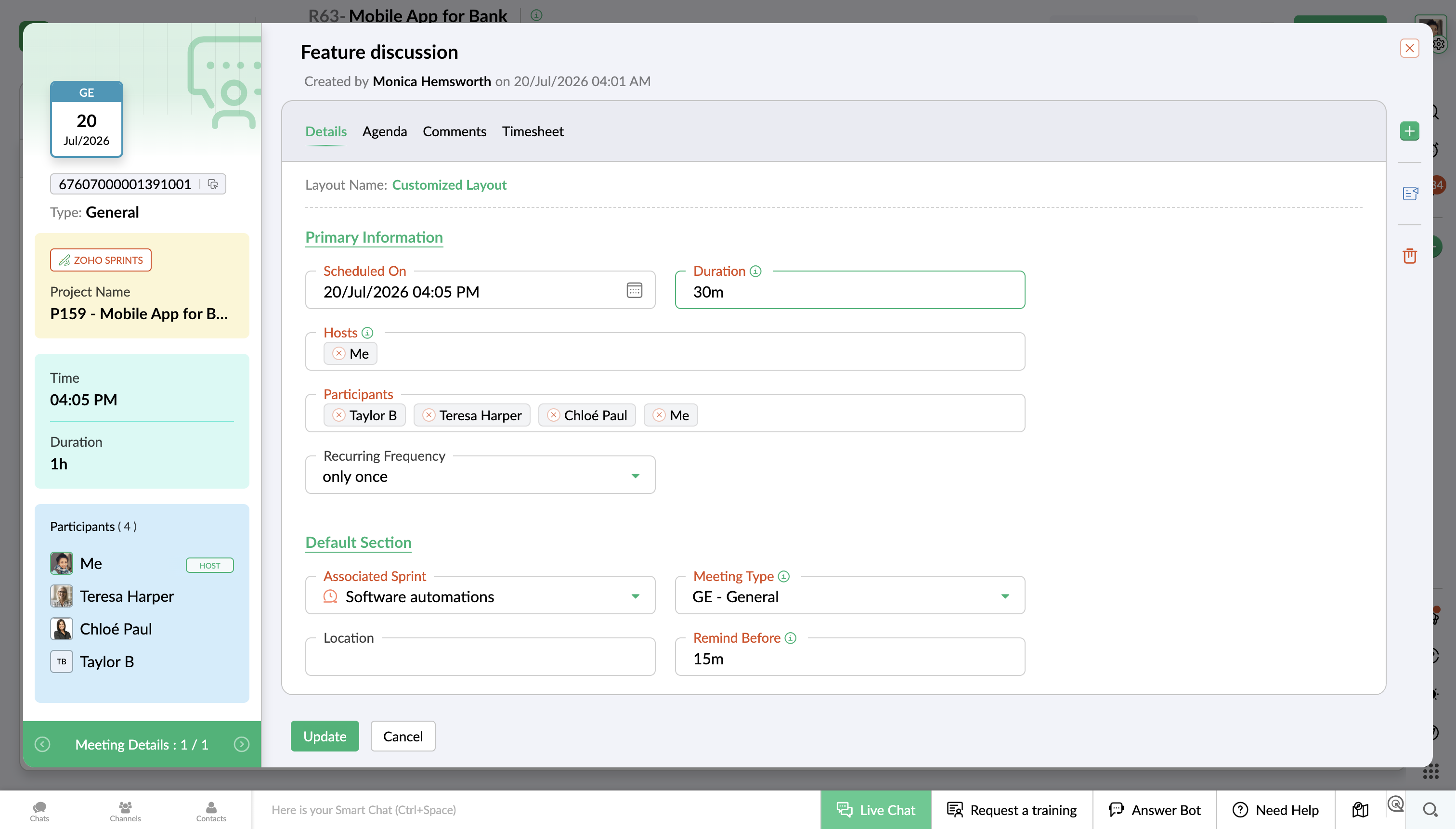Switch to the Details tab
This screenshot has width=1456, height=829.
[x=325, y=131]
